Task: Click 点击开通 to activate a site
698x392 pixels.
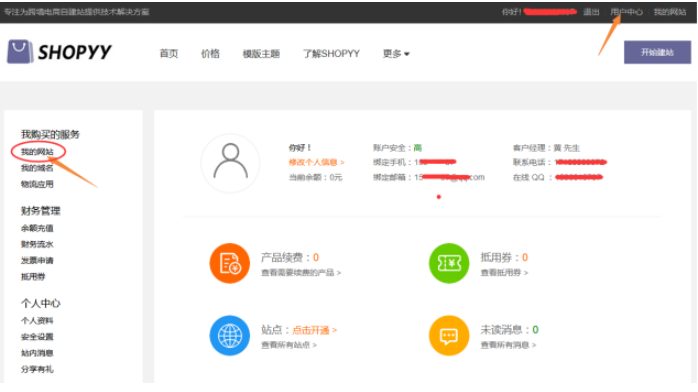Action: tap(314, 330)
